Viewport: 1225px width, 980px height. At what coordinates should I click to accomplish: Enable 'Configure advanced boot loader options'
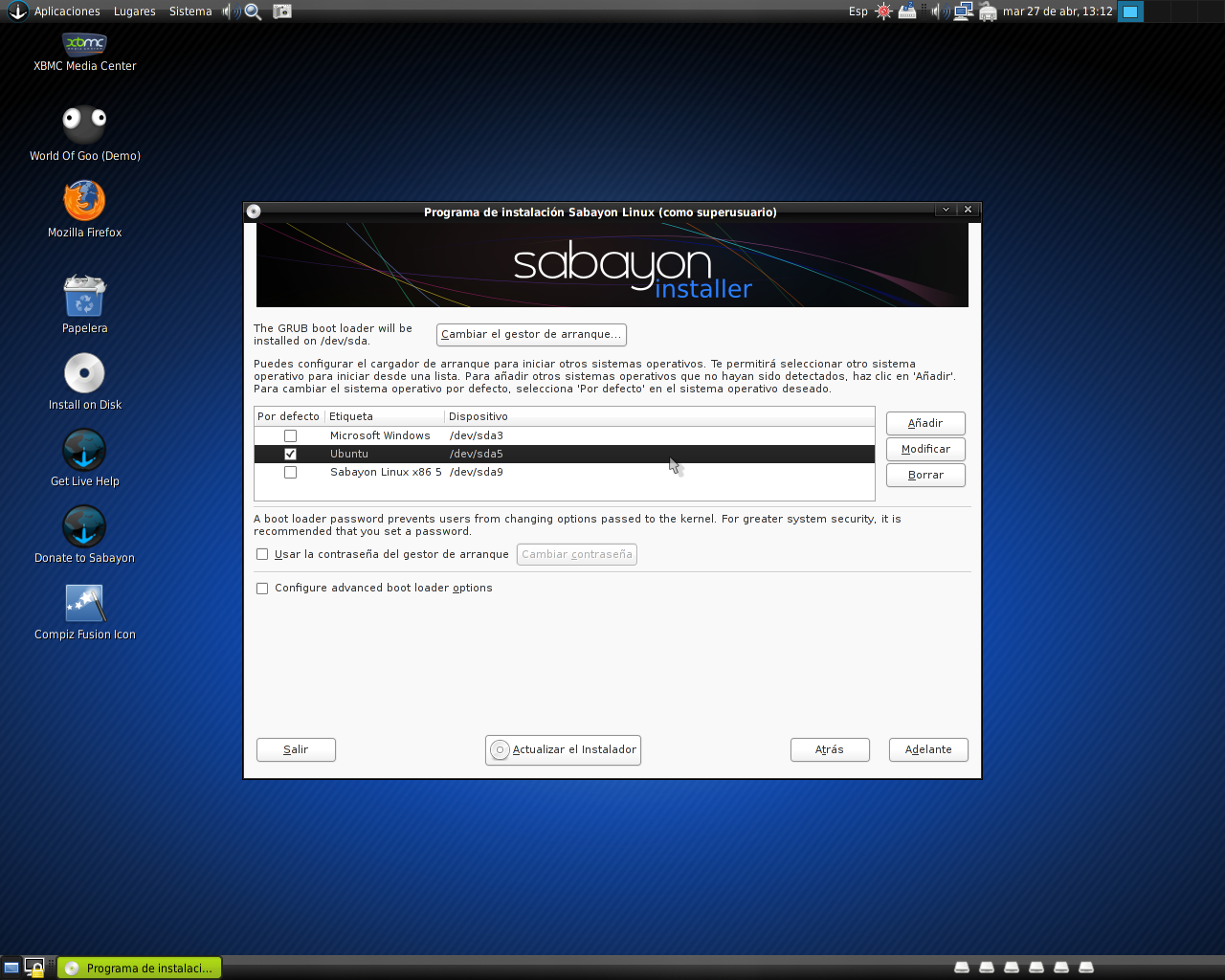(x=262, y=589)
